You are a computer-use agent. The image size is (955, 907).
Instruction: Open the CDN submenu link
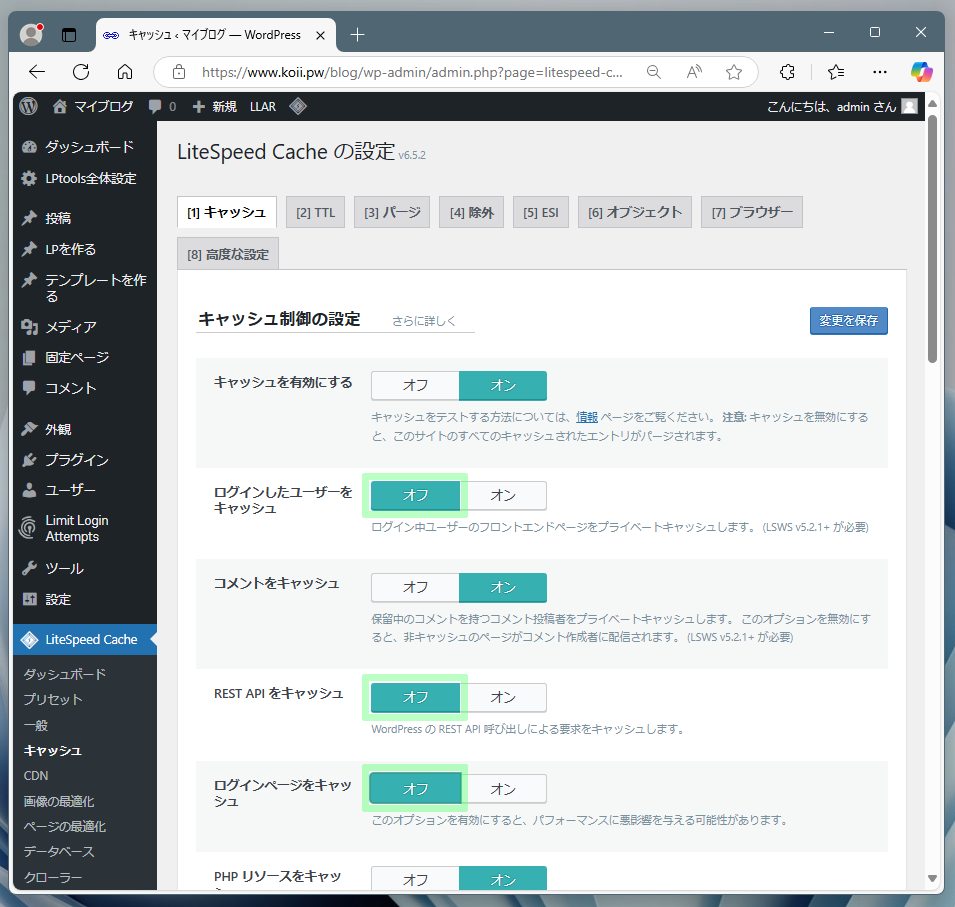coord(36,775)
